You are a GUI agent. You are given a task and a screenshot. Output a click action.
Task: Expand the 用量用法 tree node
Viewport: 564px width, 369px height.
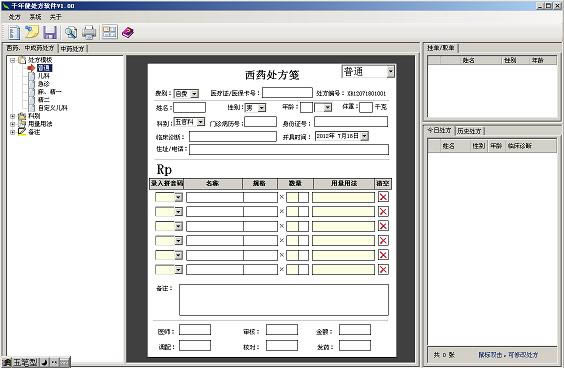pyautogui.click(x=13, y=124)
